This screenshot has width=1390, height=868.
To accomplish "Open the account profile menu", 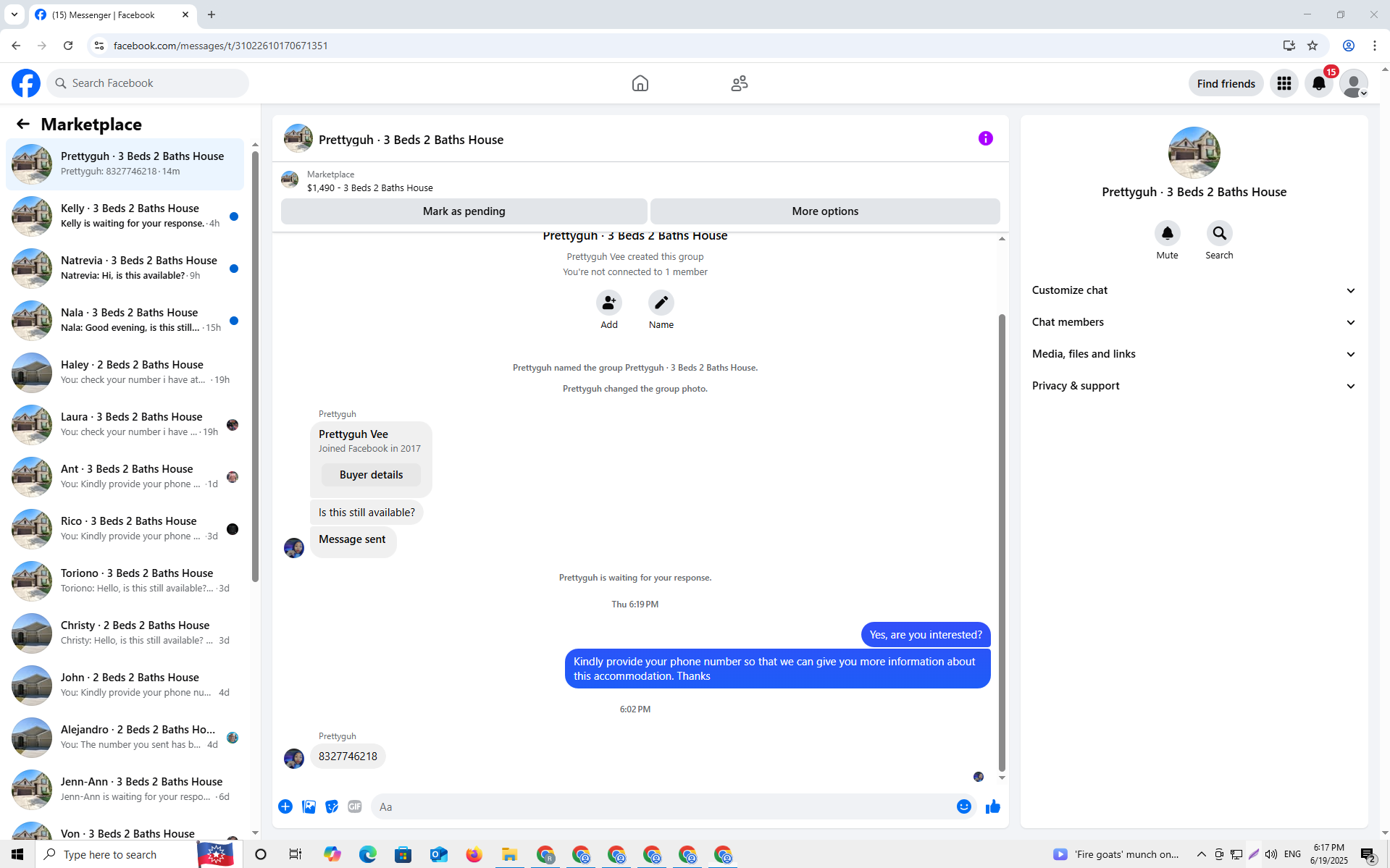I will coord(1353,83).
